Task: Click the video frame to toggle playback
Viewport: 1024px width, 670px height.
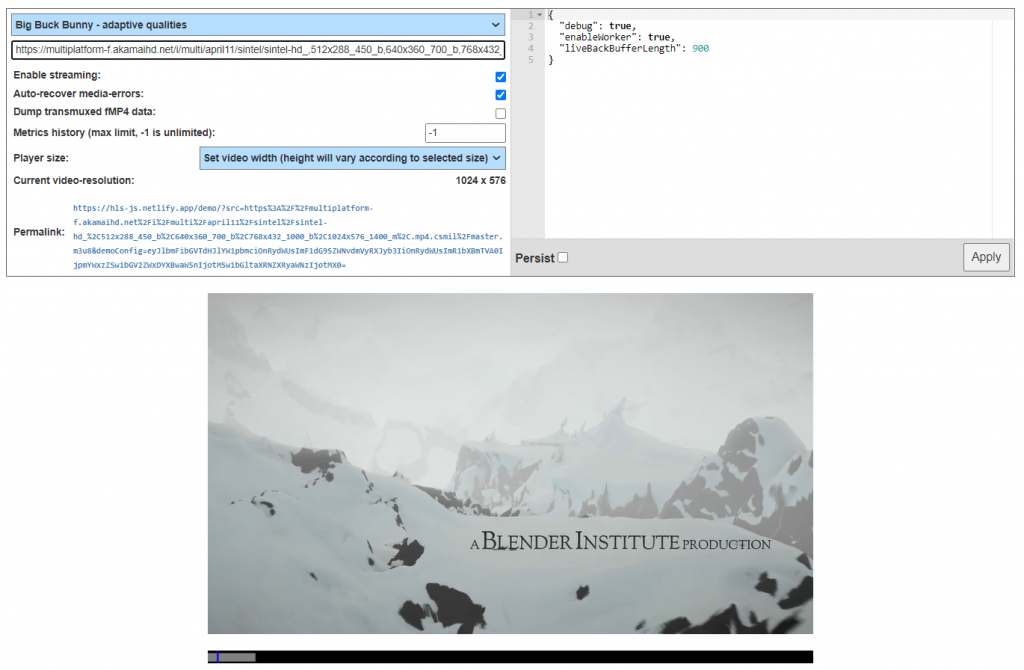Action: click(510, 463)
